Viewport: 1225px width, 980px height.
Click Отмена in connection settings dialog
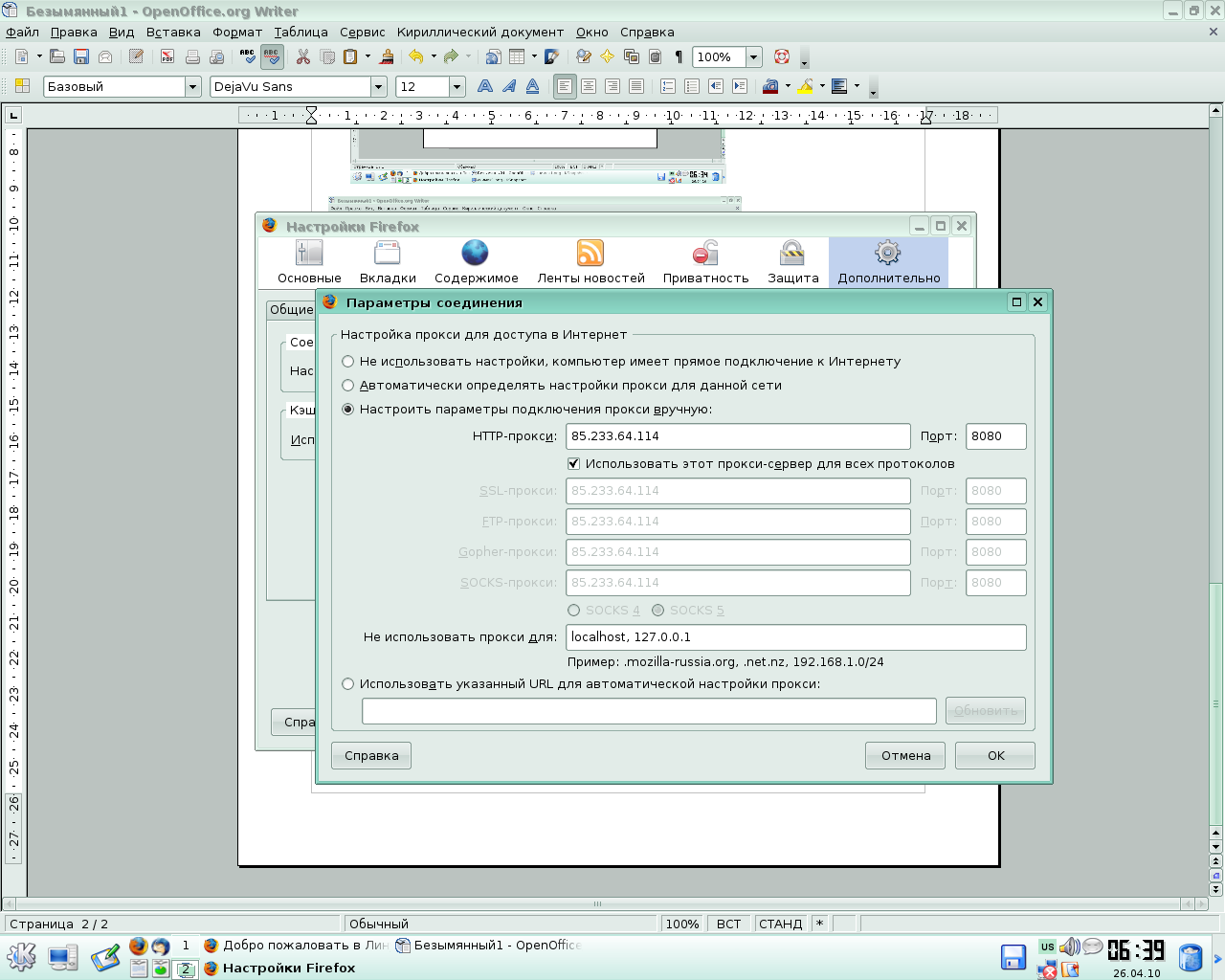pos(905,756)
